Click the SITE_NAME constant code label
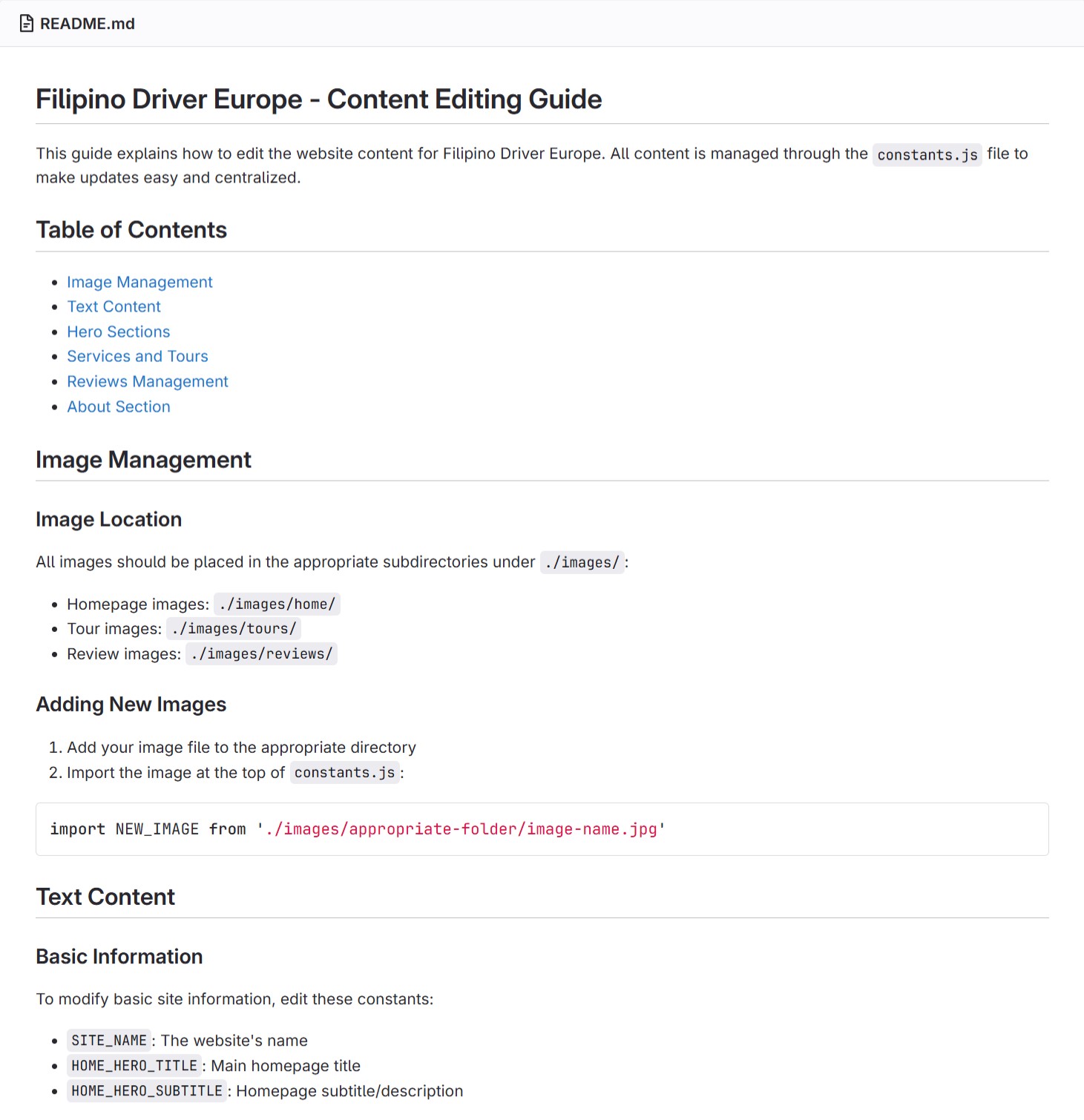Image resolution: width=1084 pixels, height=1120 pixels. (109, 1041)
